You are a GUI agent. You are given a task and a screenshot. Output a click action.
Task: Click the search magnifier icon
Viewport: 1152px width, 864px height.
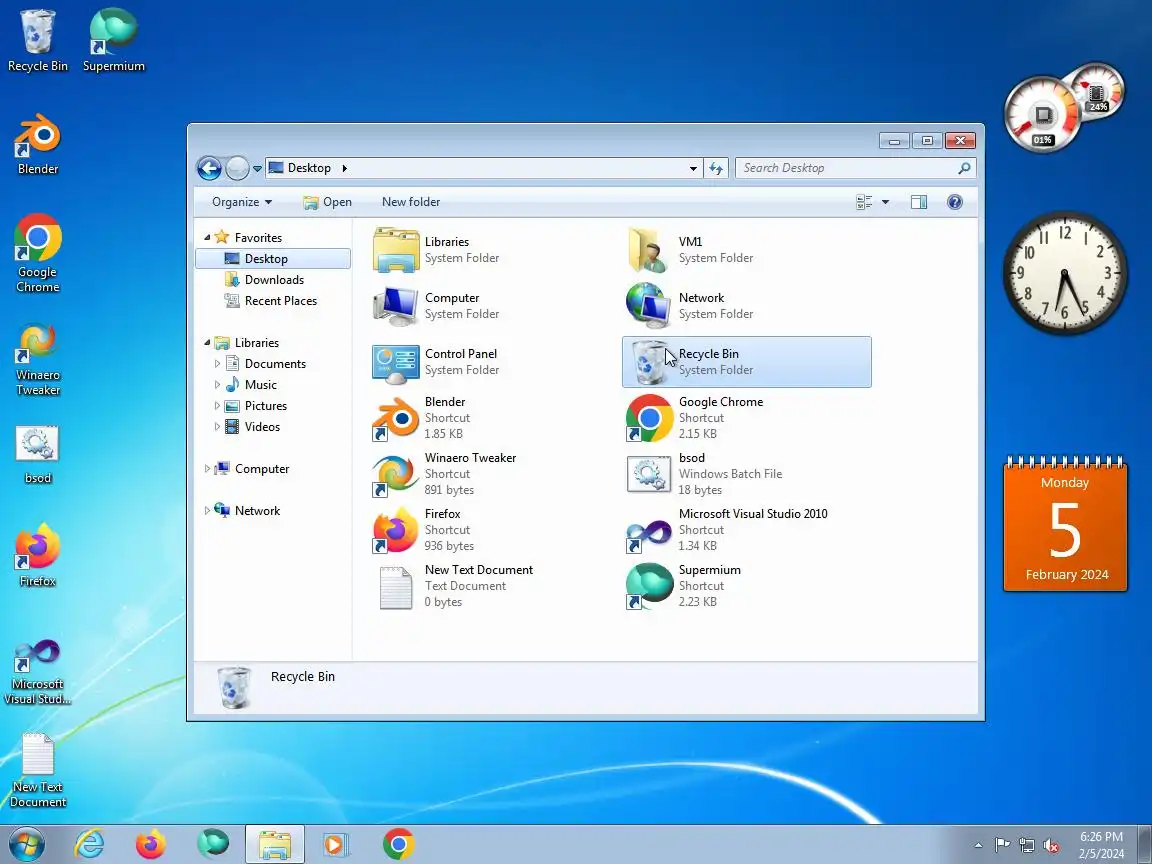tap(964, 168)
